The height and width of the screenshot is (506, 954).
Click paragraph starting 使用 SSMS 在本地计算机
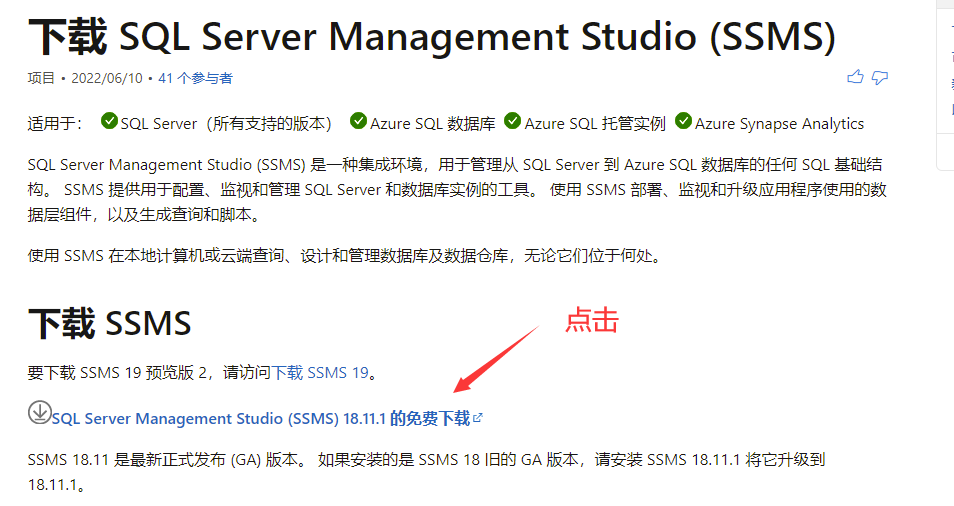tap(345, 255)
